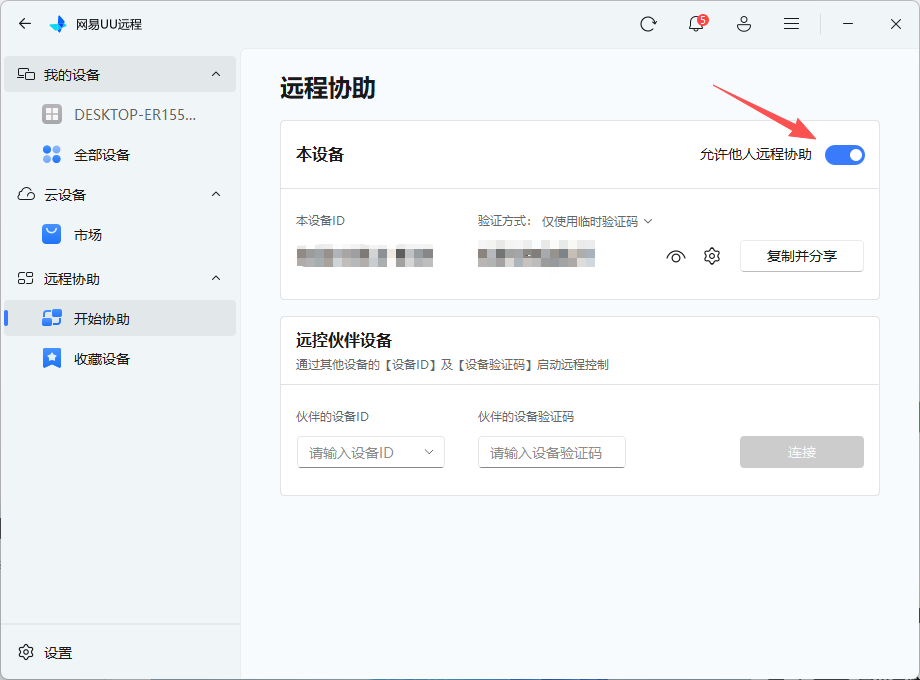Image resolution: width=920 pixels, height=680 pixels.
Task: Click the back arrow in the title bar
Action: coord(24,23)
